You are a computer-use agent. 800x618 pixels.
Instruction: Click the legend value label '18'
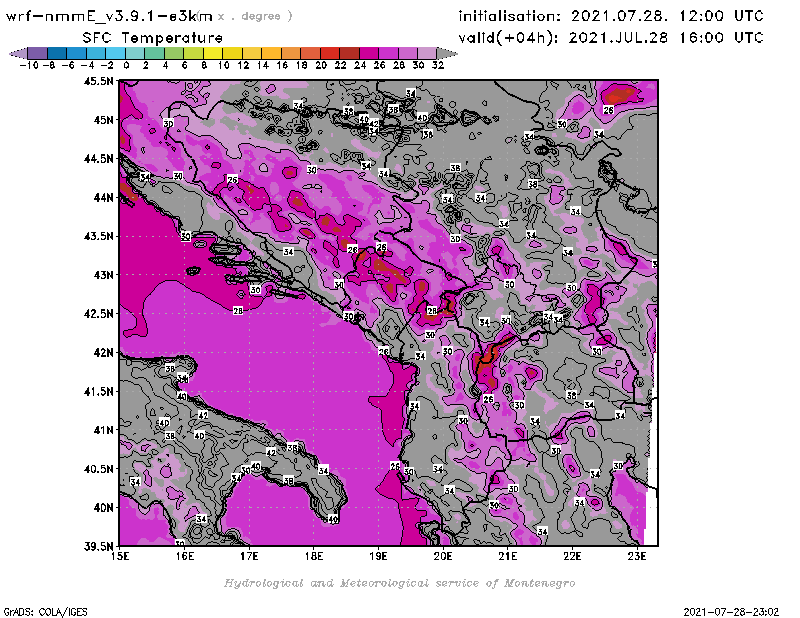(x=302, y=65)
